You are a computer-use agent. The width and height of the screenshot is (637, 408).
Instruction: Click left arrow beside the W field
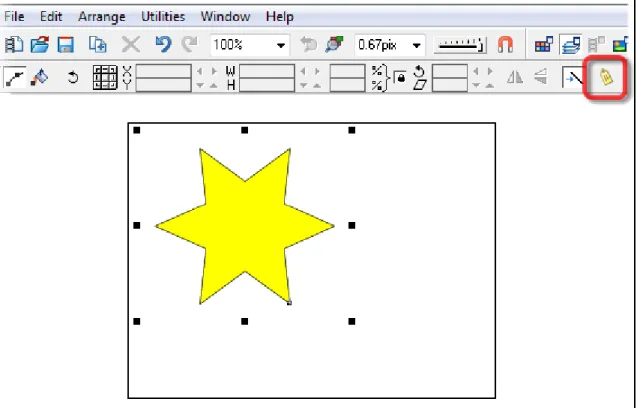(303, 72)
